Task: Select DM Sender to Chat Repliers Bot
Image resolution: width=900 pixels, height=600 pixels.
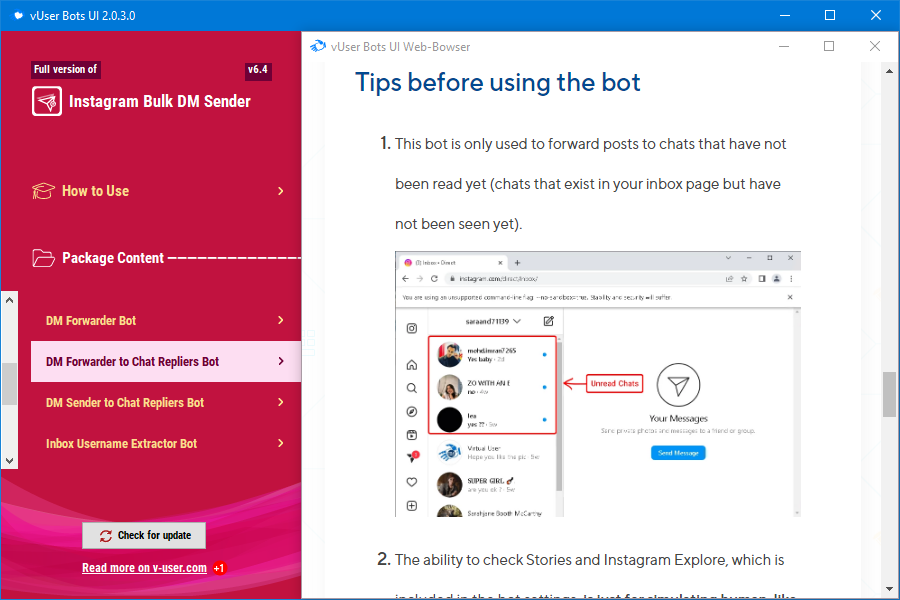Action: tap(166, 402)
